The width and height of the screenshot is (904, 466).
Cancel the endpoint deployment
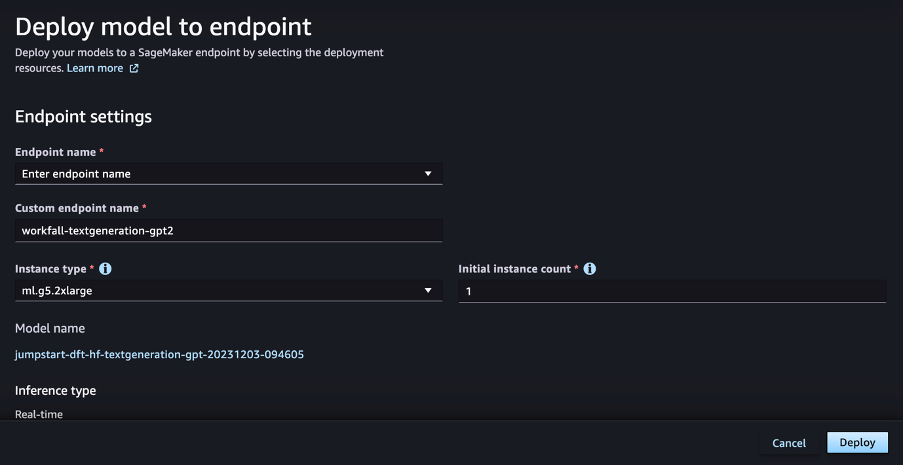point(789,443)
